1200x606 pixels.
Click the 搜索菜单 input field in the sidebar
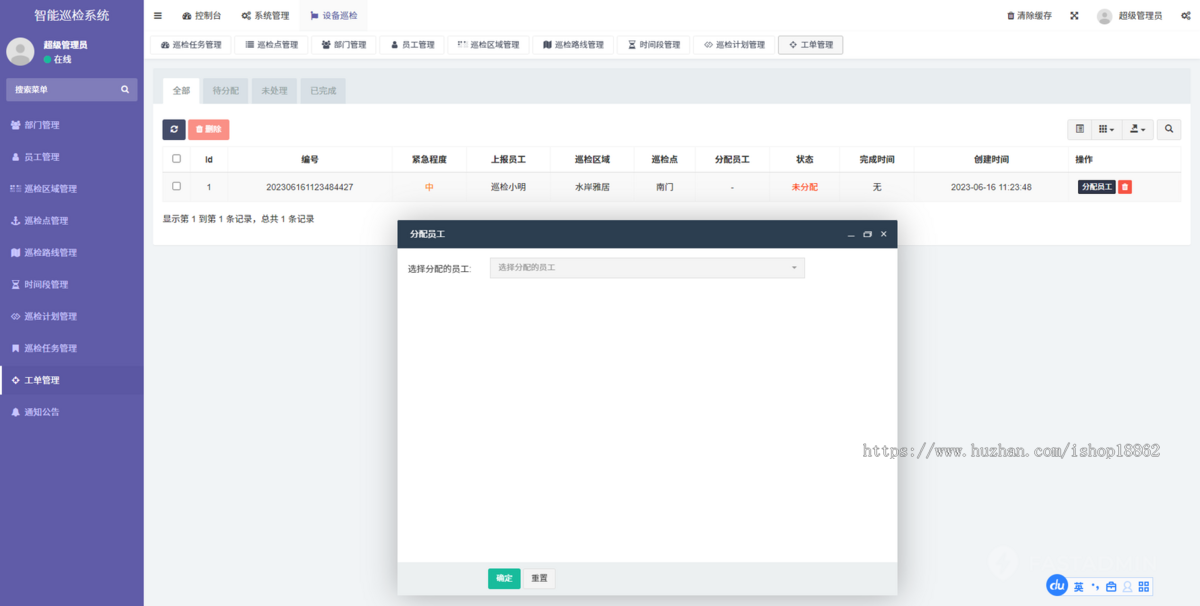click(x=60, y=89)
